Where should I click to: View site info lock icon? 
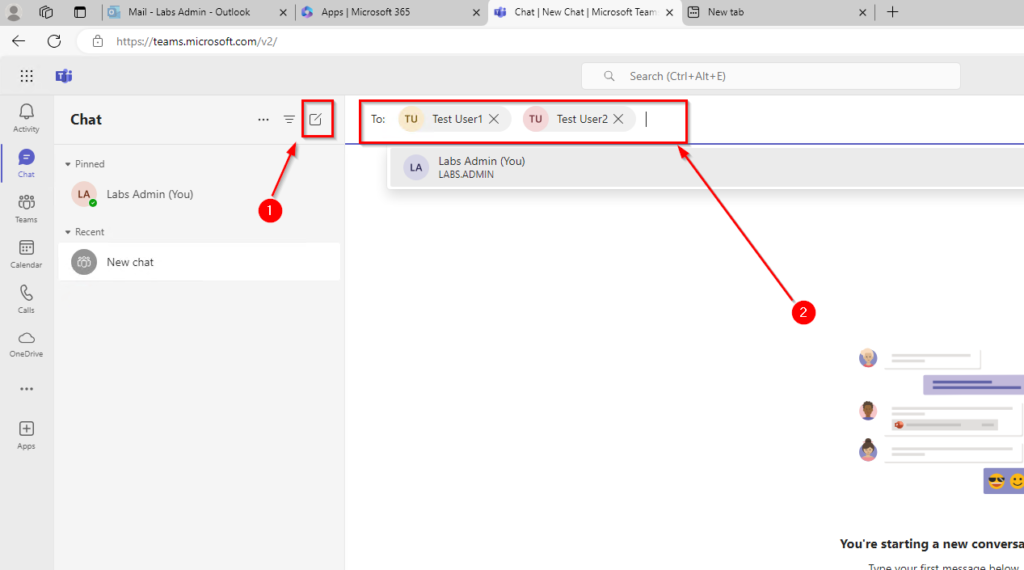click(x=97, y=41)
